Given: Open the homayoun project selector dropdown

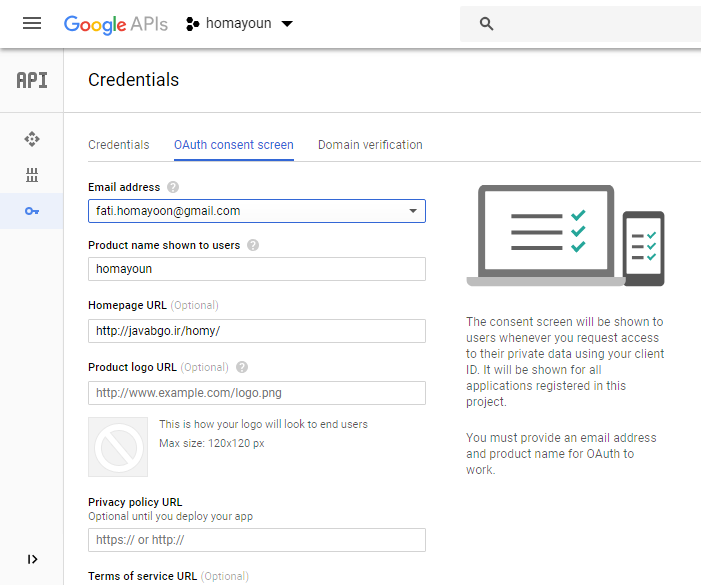Looking at the screenshot, I should coord(240,23).
